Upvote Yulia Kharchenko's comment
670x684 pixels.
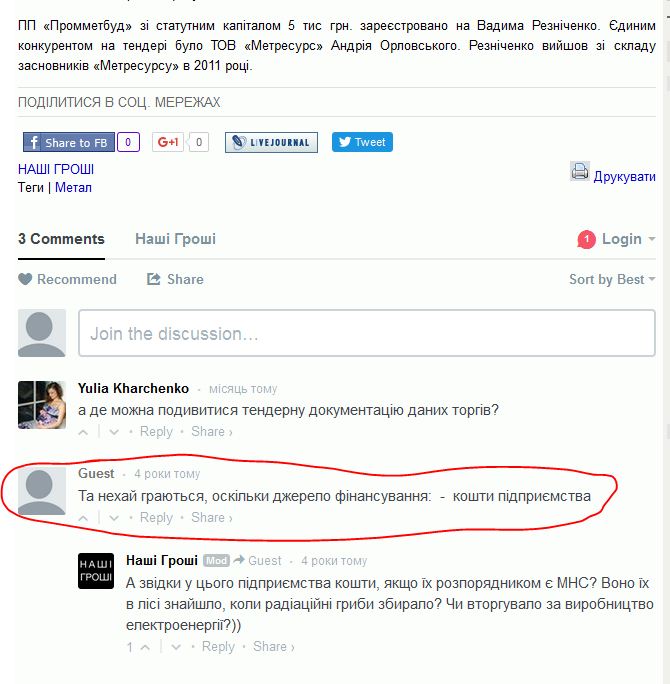83,432
